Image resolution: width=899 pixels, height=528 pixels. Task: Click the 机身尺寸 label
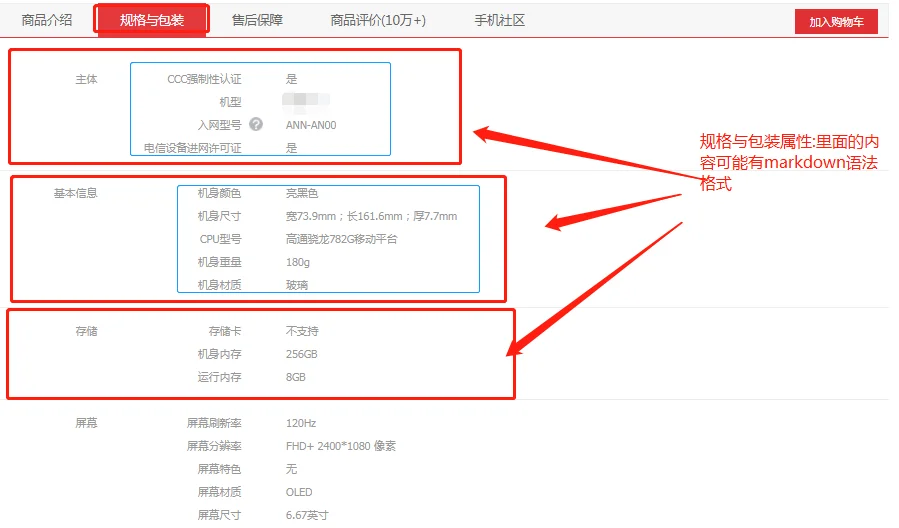220,216
